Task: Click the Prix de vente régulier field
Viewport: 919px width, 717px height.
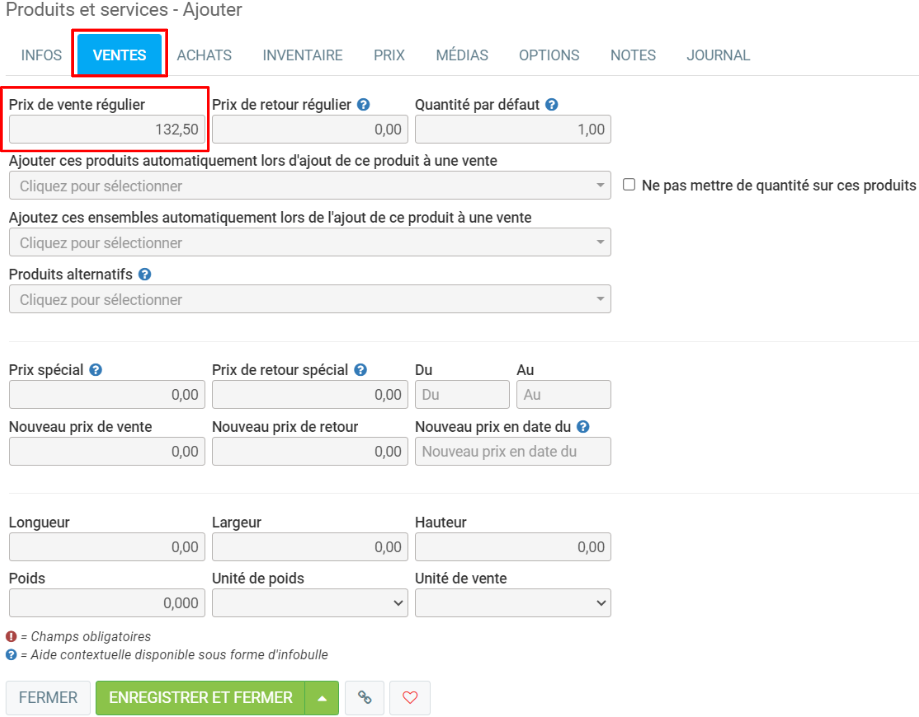Action: click(107, 129)
